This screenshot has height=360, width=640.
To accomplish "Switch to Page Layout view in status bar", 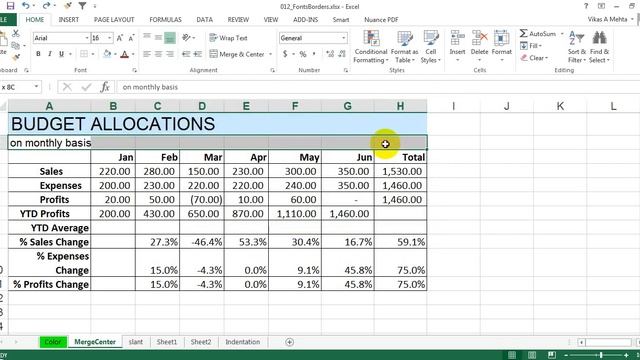I will [532, 355].
